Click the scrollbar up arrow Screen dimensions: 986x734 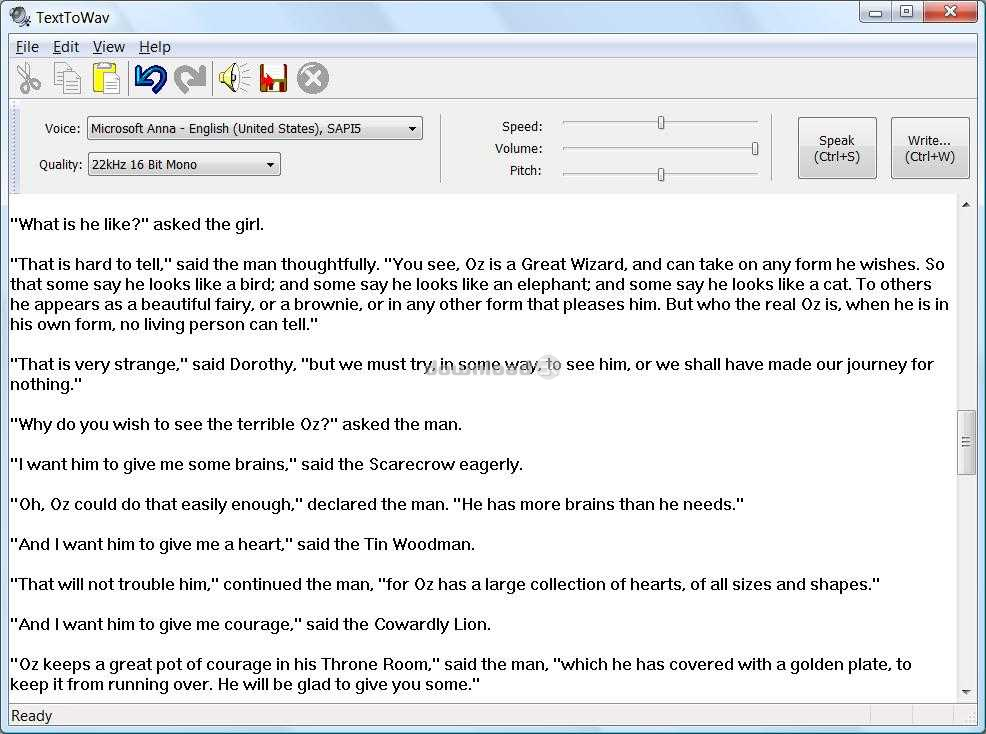coord(966,204)
